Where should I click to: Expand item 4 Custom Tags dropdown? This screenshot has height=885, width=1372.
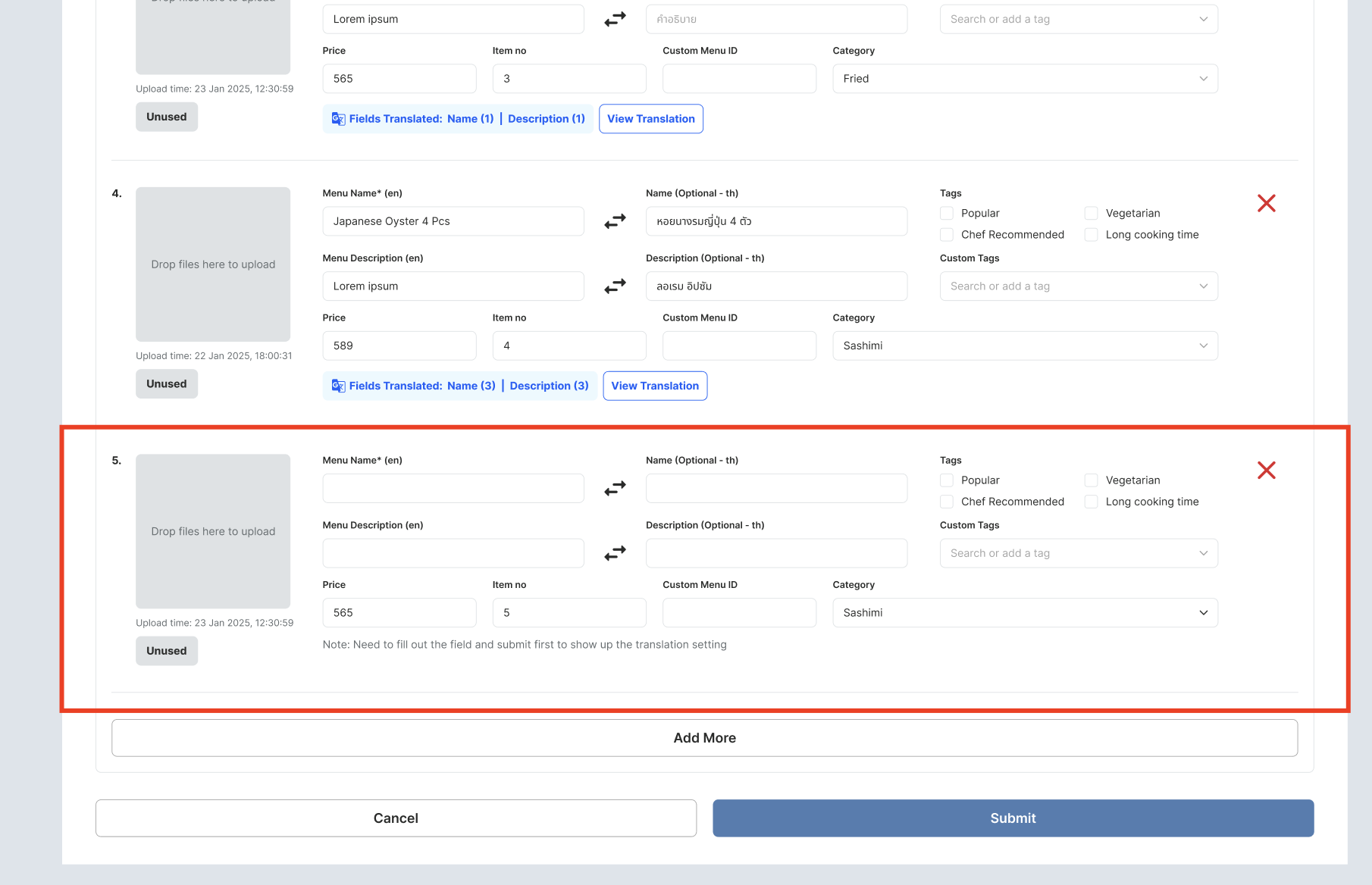(1078, 286)
